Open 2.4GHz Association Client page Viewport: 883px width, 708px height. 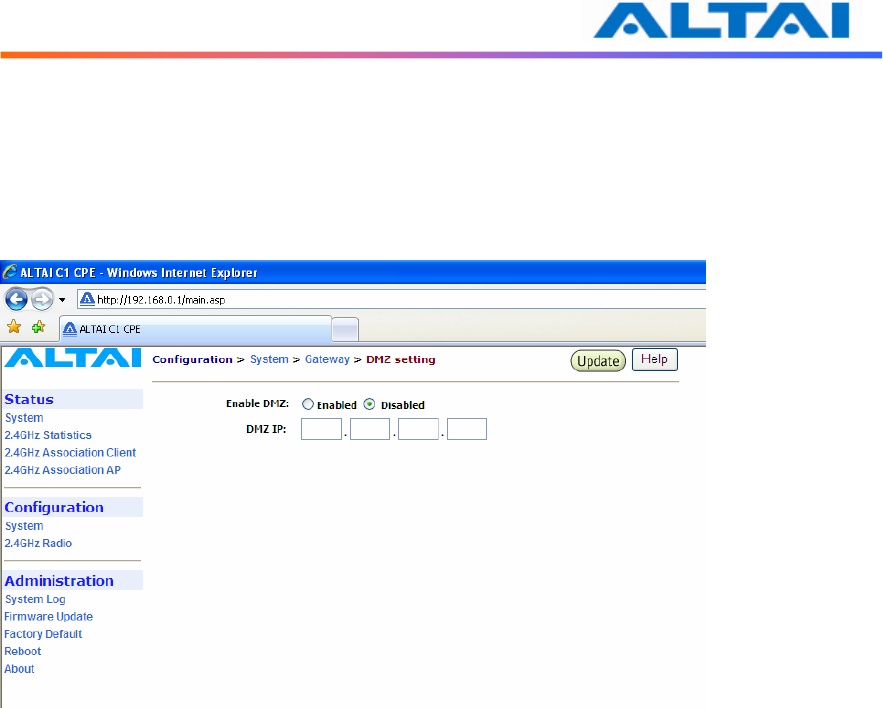pyautogui.click(x=70, y=453)
